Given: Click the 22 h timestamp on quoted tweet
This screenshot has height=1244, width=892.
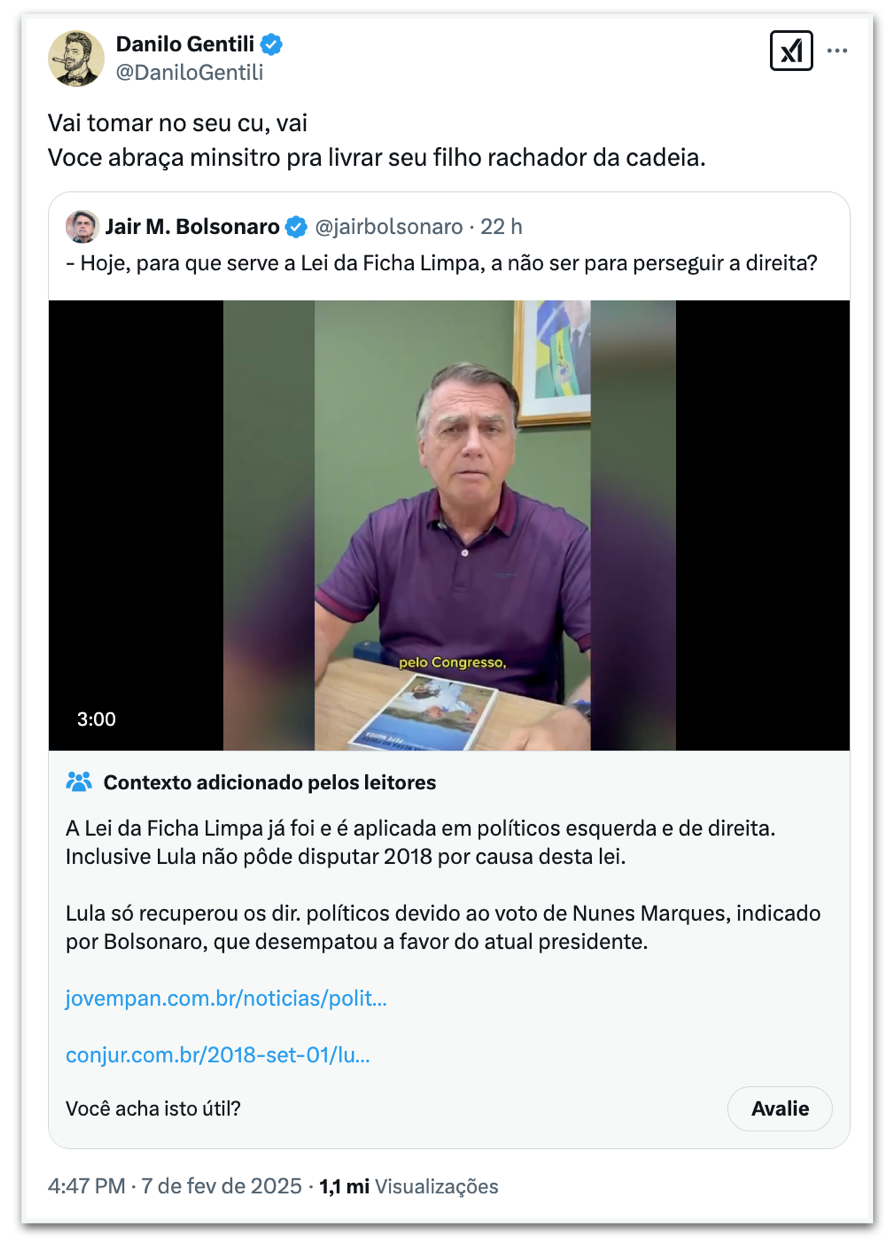Looking at the screenshot, I should [501, 227].
